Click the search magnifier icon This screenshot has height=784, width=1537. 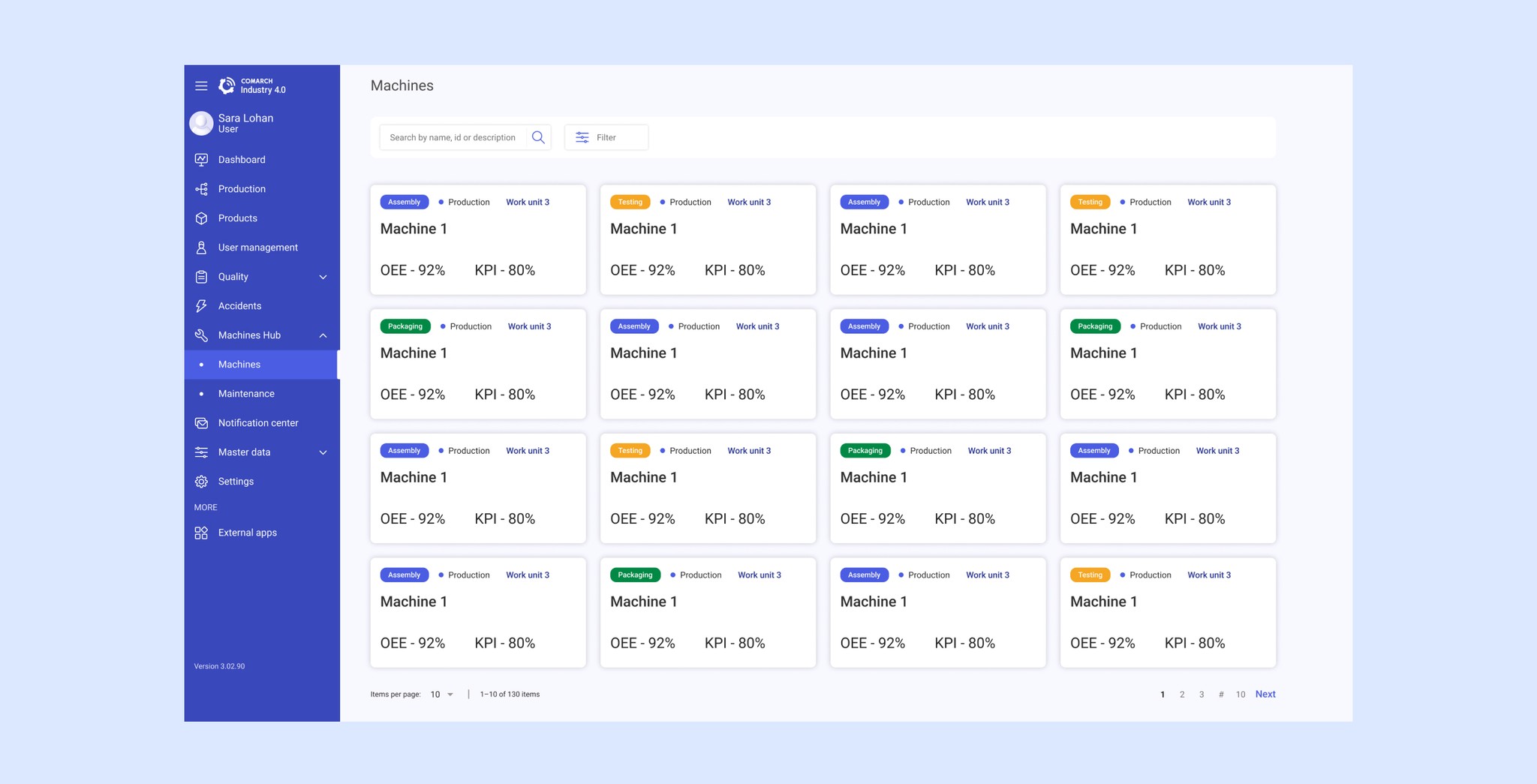tap(538, 137)
